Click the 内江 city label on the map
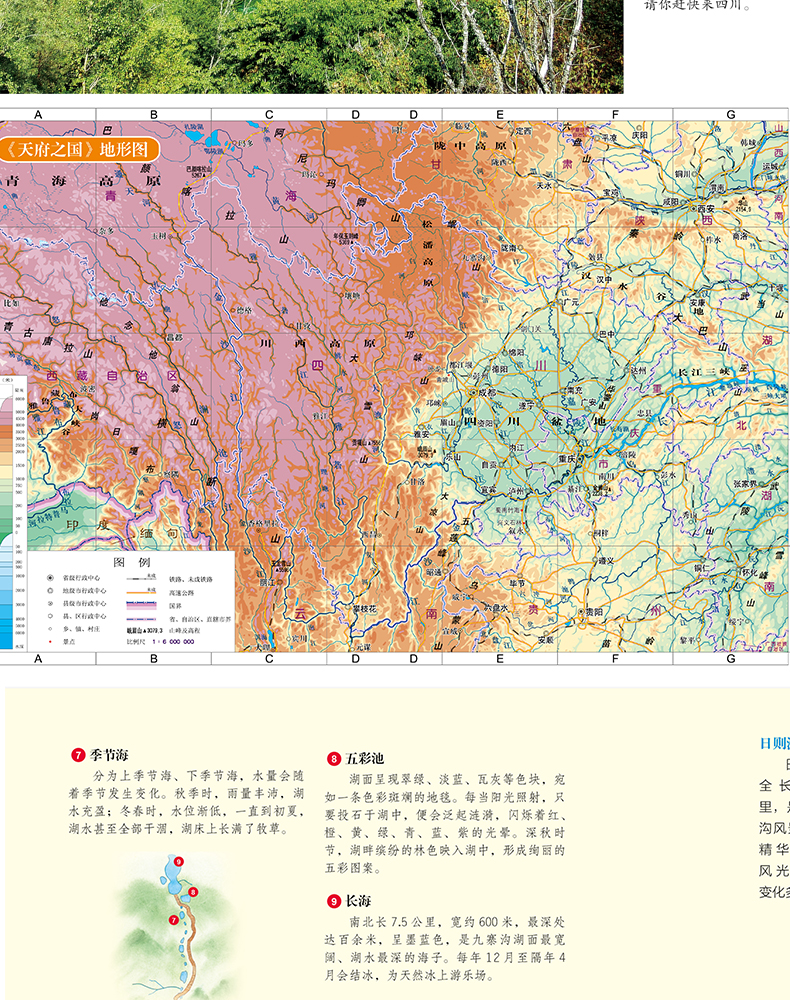The width and height of the screenshot is (790, 1000). coord(517,448)
